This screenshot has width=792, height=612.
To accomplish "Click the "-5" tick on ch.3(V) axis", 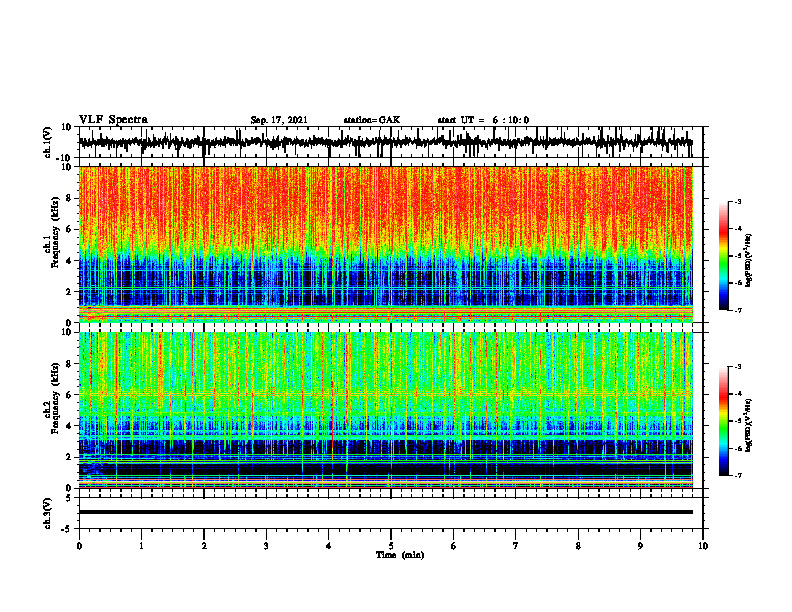I will tap(67, 528).
